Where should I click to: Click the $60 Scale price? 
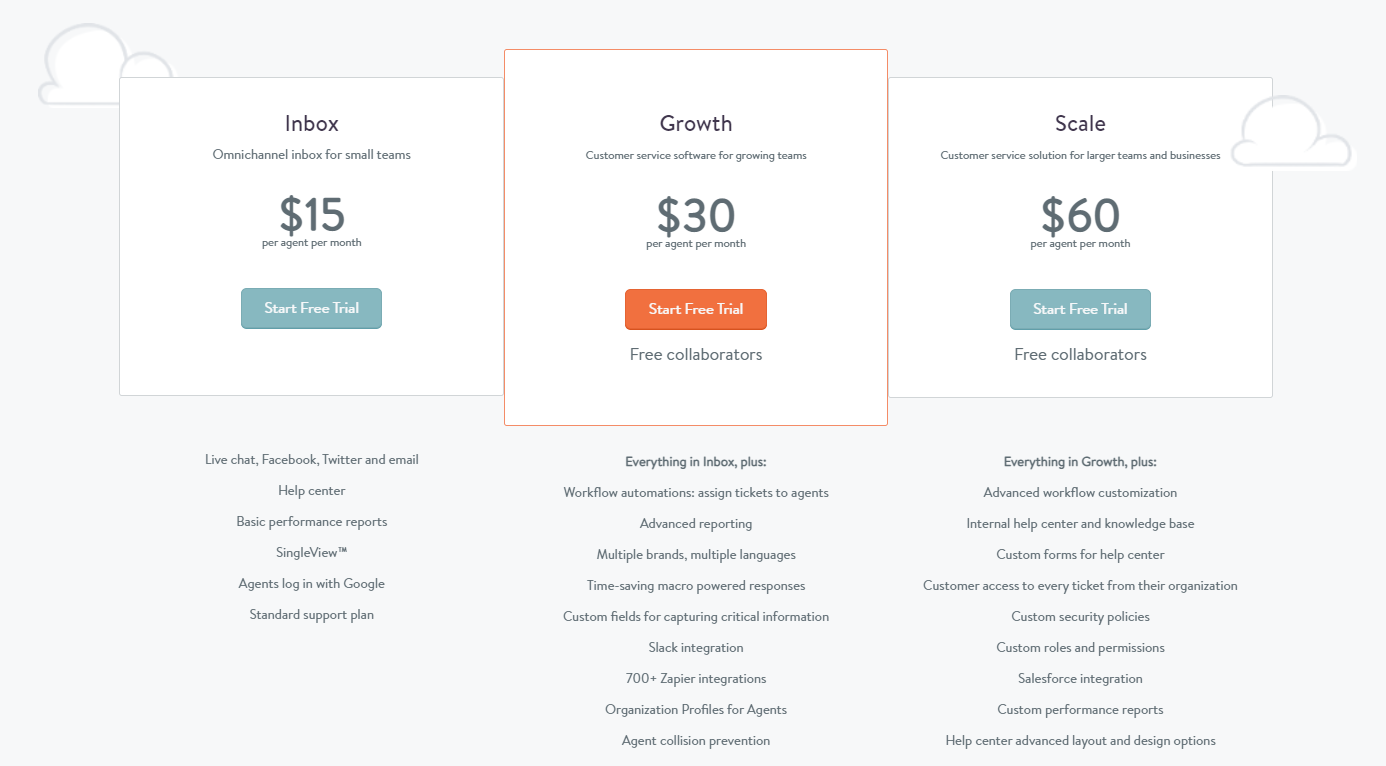tap(1080, 215)
